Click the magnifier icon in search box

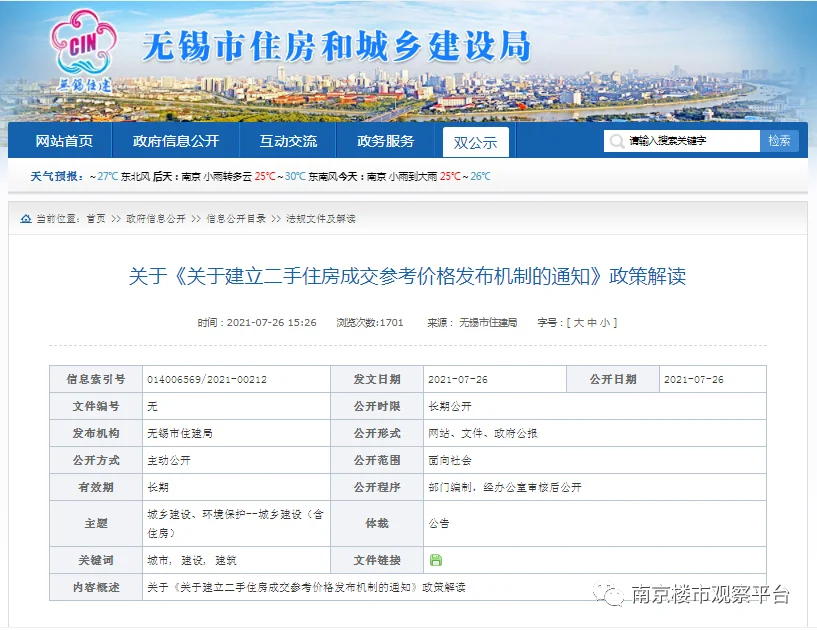(618, 141)
